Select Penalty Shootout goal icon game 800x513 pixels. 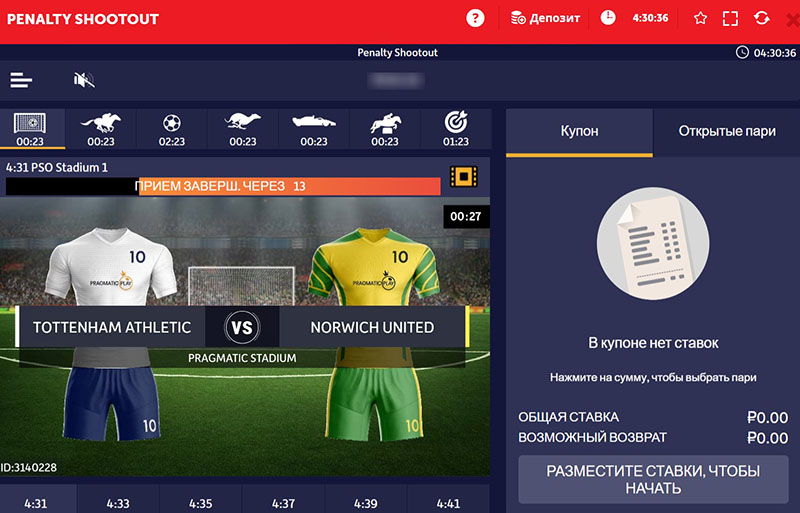[30, 130]
